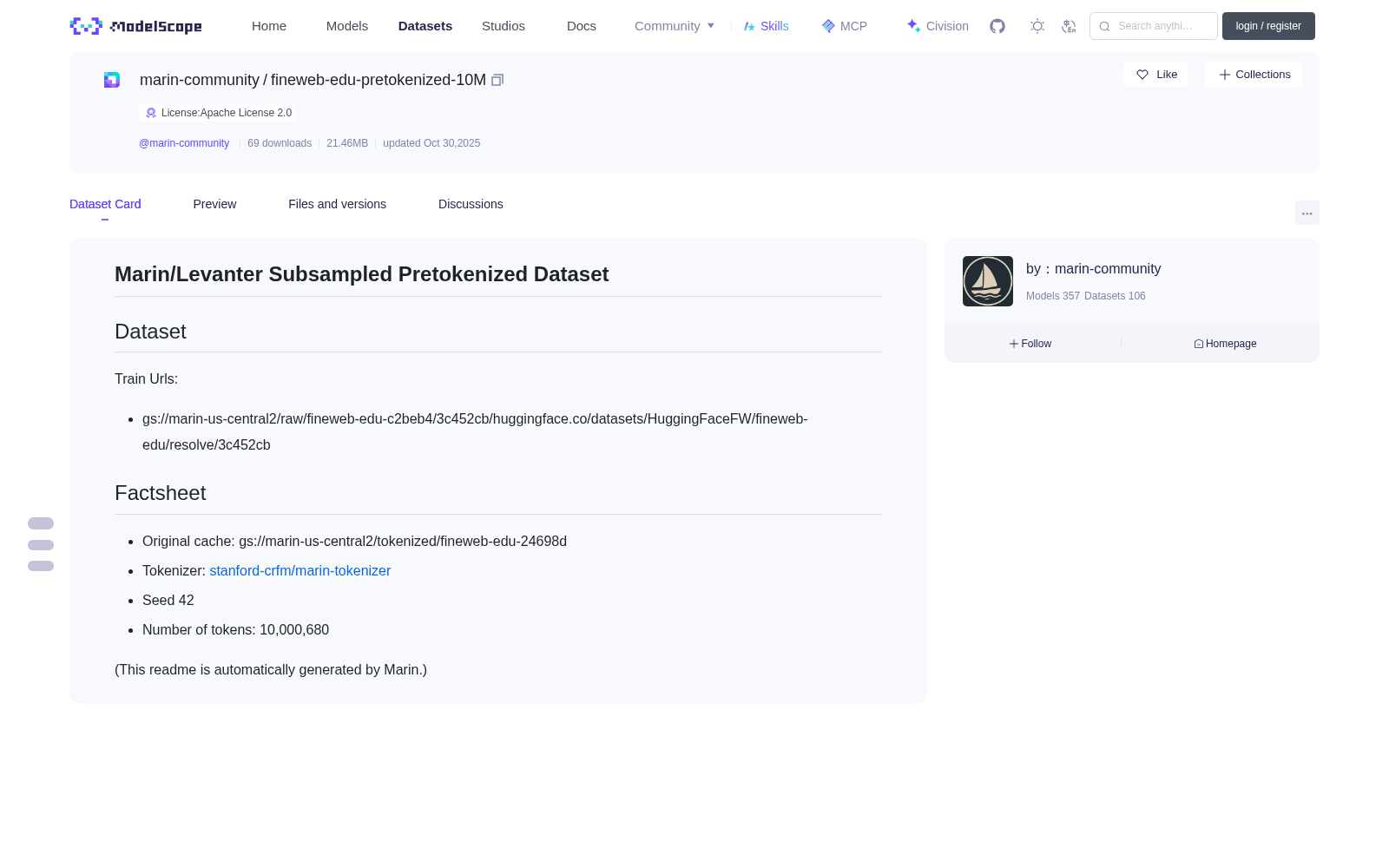Switch to the Discussions tab
Viewport: 1389px width, 868px height.
471,204
